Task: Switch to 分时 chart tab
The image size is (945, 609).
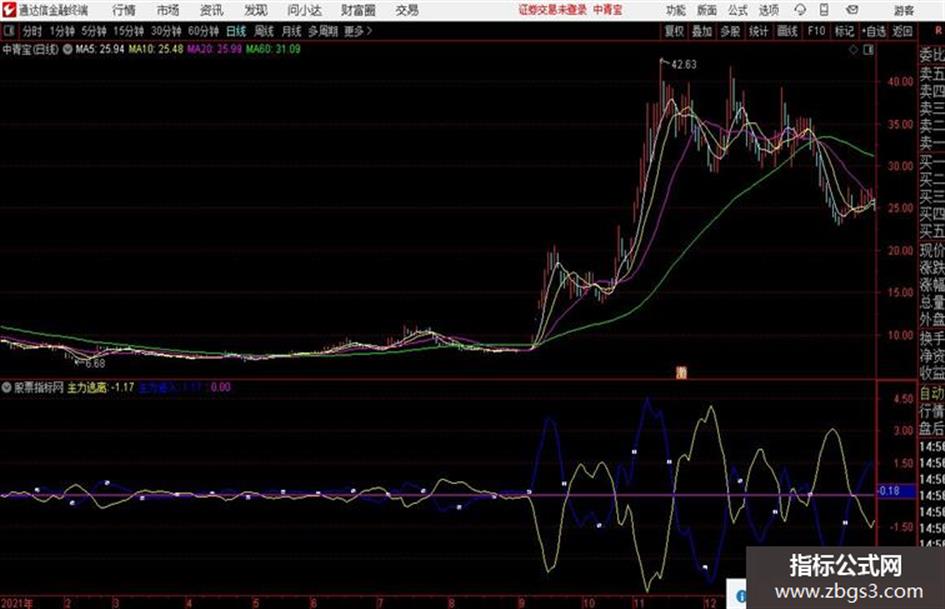Action: coord(32,31)
